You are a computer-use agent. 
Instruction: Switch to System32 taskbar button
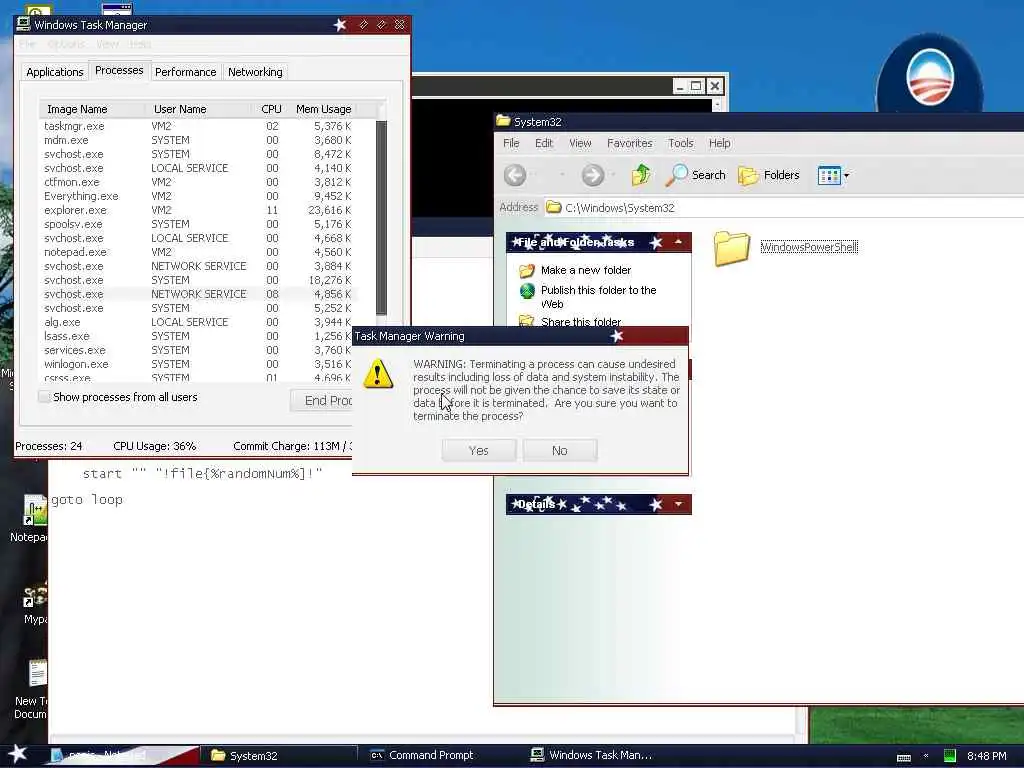[279, 756]
